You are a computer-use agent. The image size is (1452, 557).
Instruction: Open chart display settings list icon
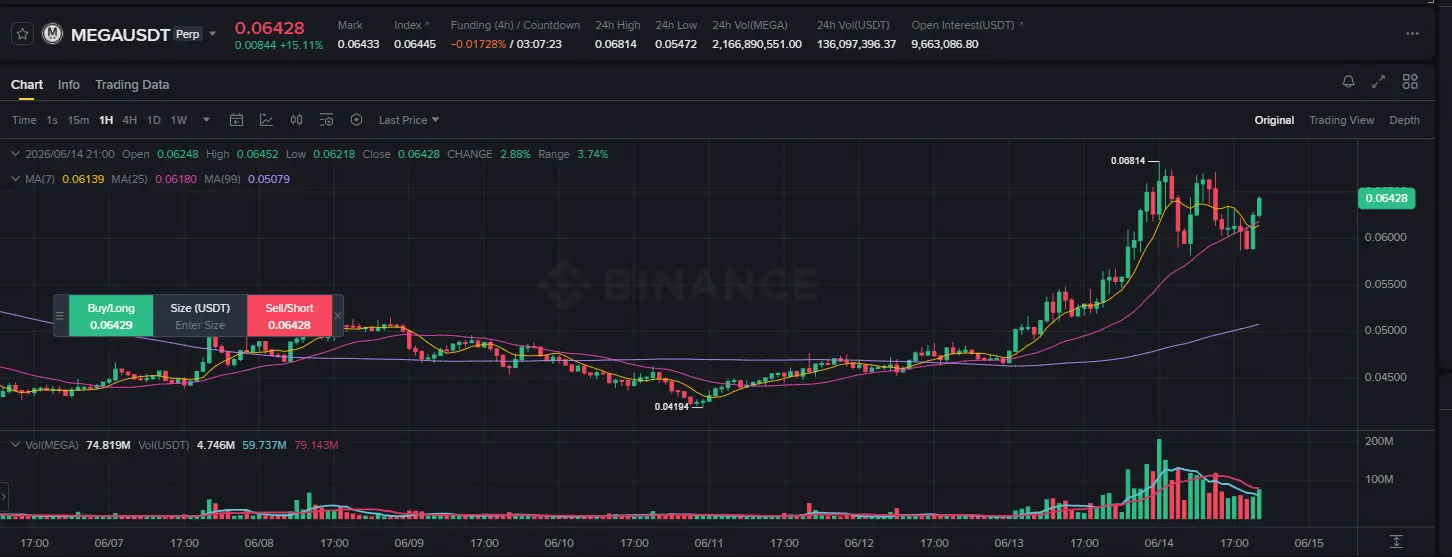326,120
